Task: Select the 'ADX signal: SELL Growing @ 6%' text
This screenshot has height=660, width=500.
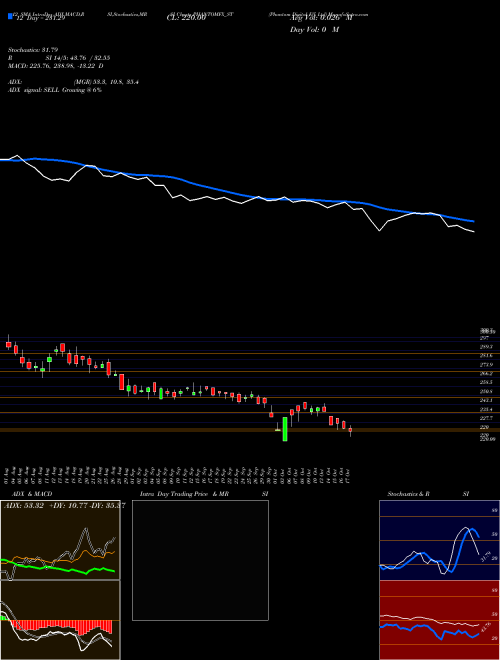Action: click(55, 90)
